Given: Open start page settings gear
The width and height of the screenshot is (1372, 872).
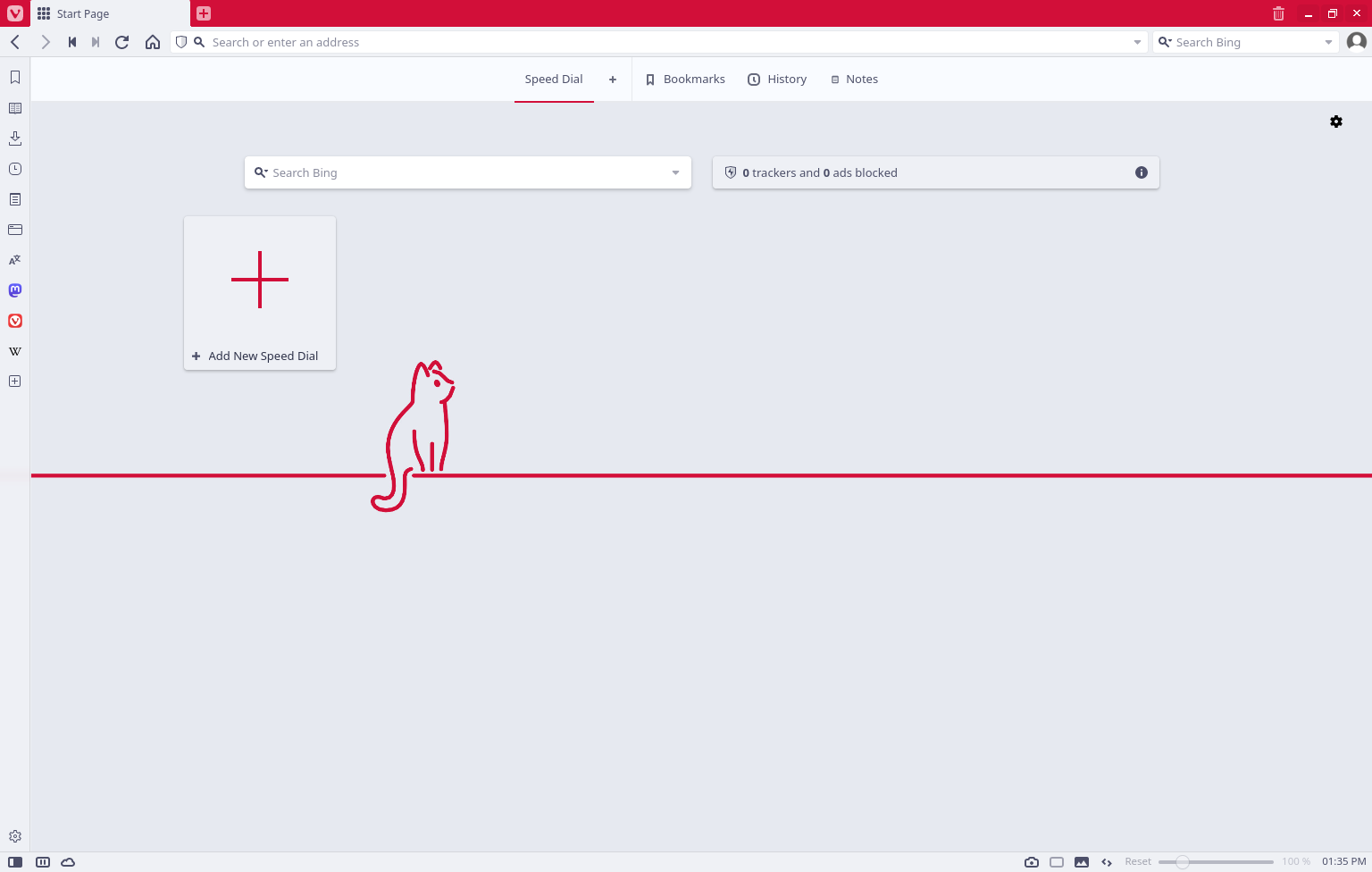Looking at the screenshot, I should (x=1336, y=122).
